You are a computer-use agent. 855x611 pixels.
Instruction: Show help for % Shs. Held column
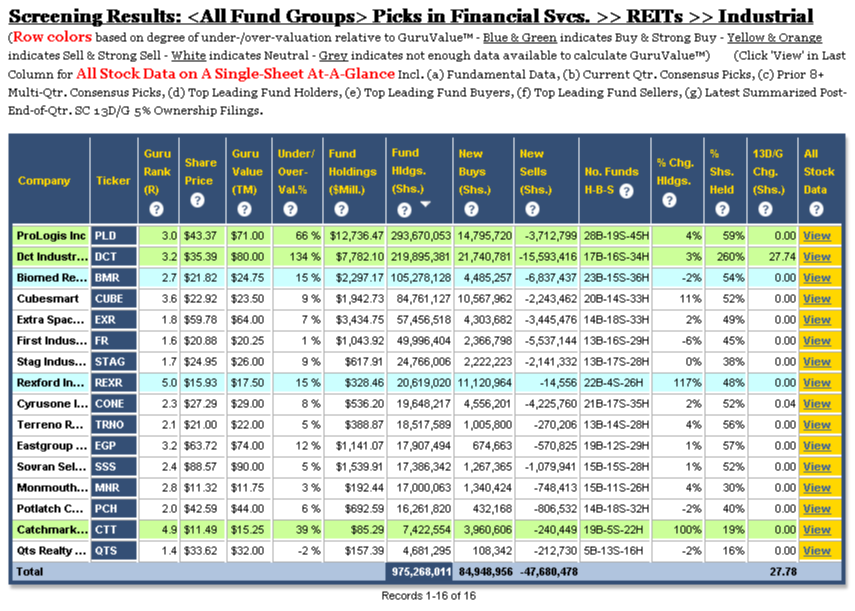click(x=722, y=209)
